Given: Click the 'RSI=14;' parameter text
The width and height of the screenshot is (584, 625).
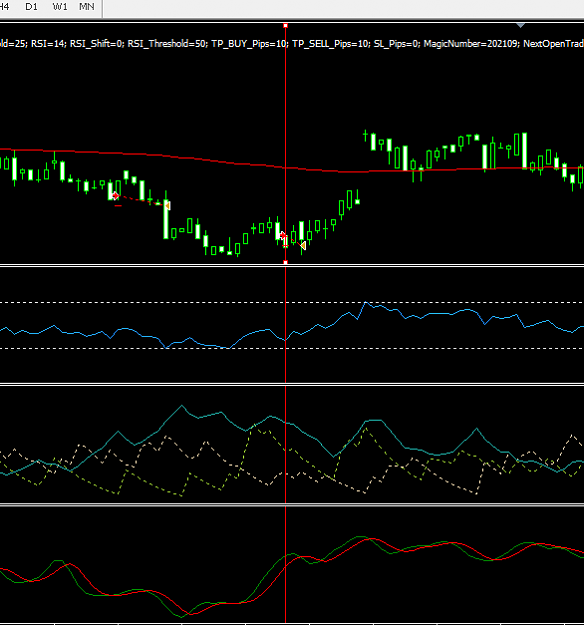Looking at the screenshot, I should tap(48, 44).
